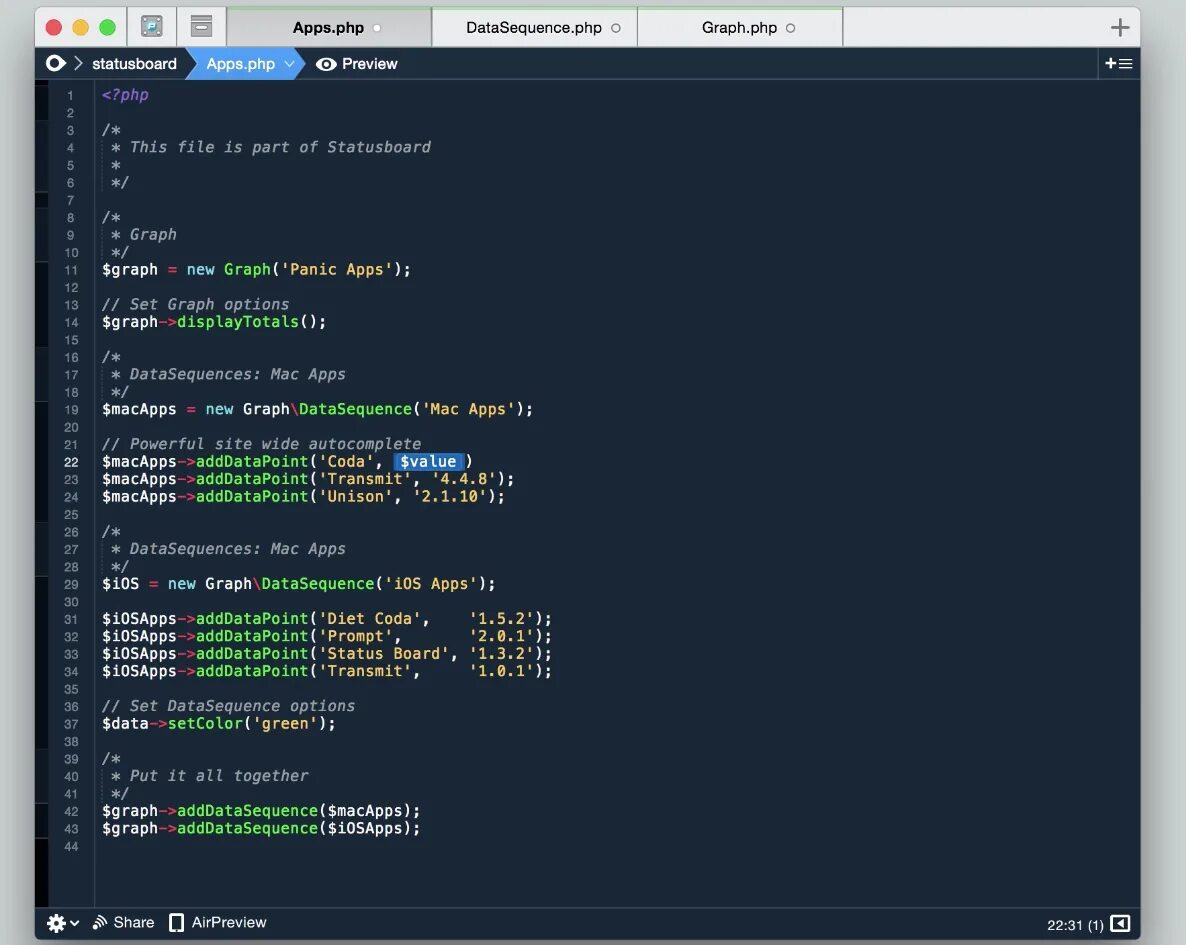Click the 'Mac Apps' string on line 19

tap(469, 409)
